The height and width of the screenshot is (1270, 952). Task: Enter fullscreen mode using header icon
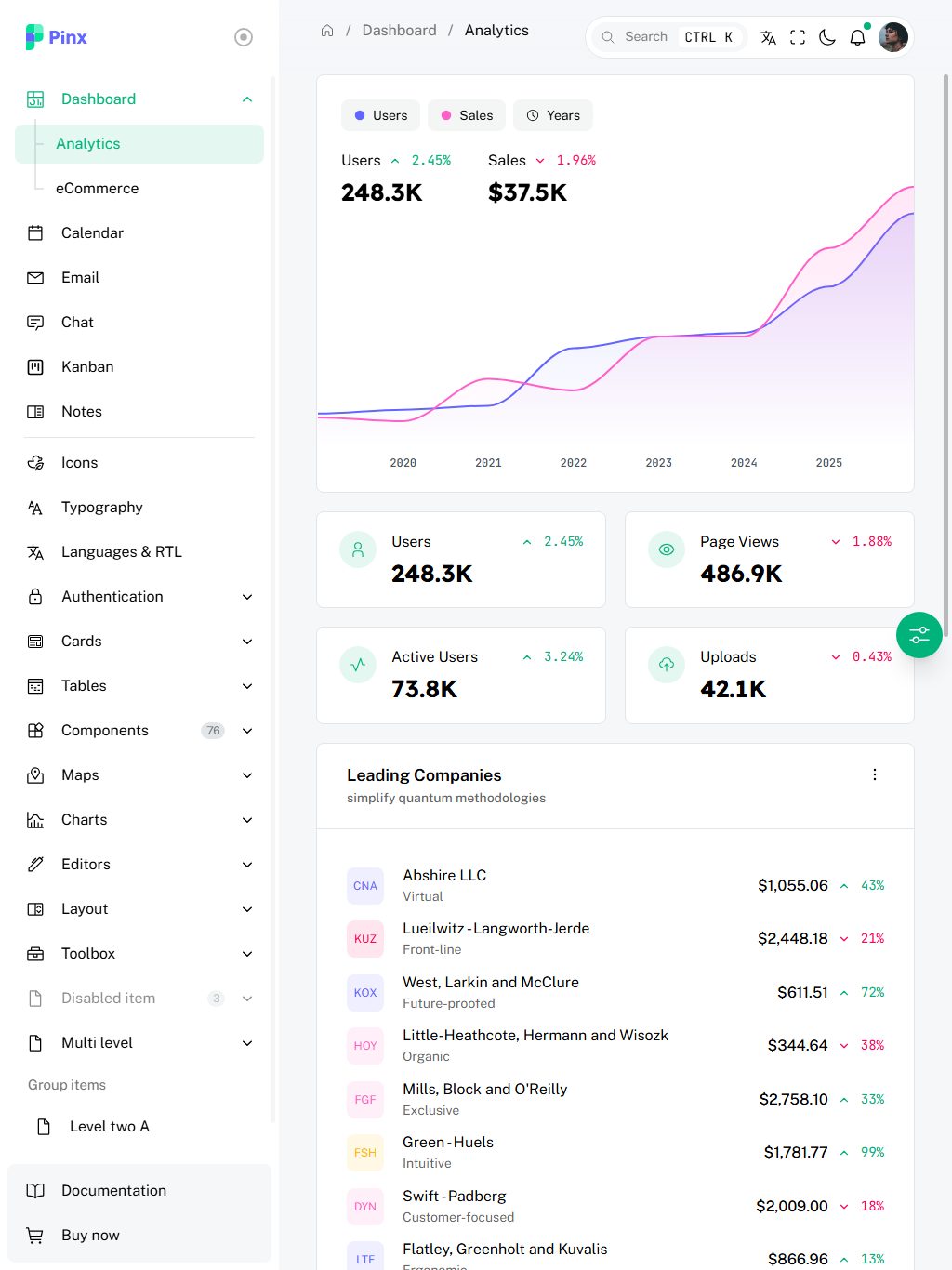click(798, 37)
